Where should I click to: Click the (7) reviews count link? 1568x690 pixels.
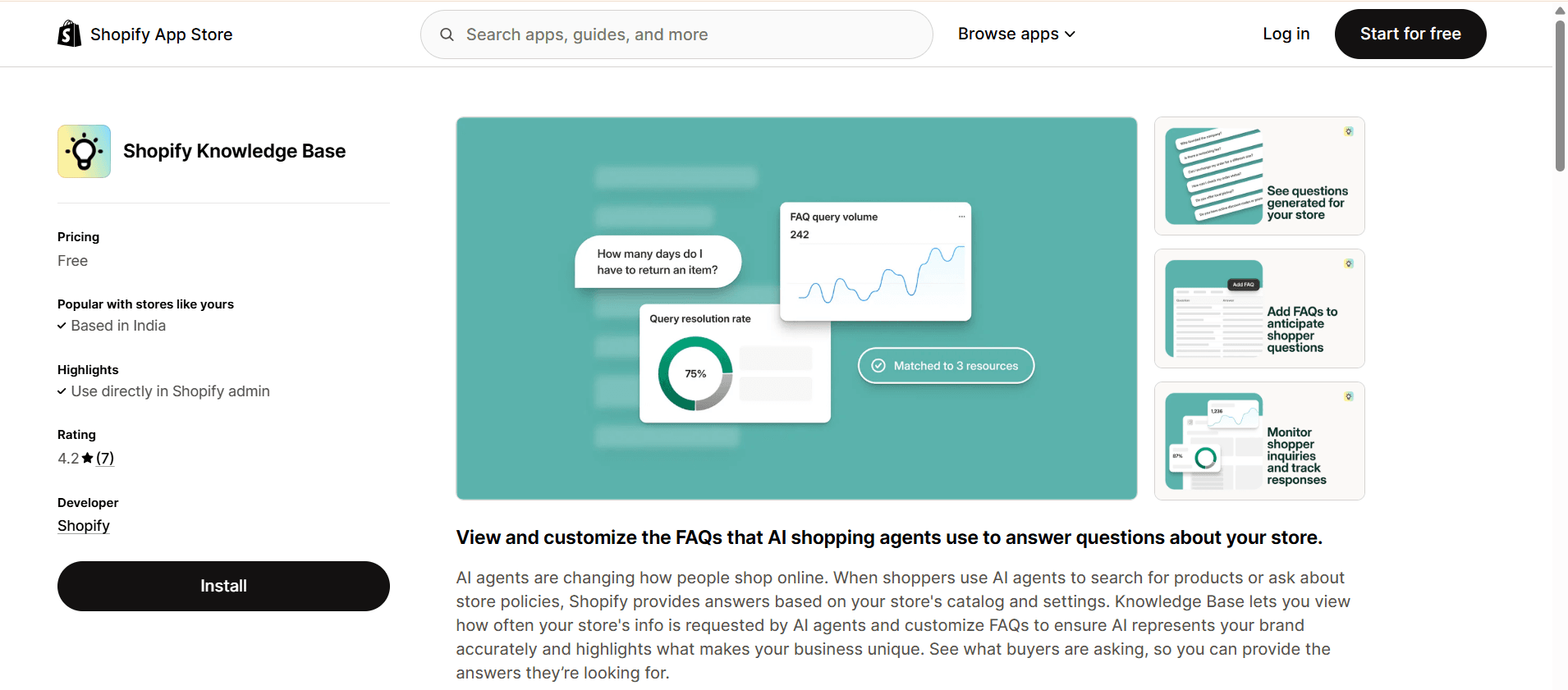(x=105, y=458)
